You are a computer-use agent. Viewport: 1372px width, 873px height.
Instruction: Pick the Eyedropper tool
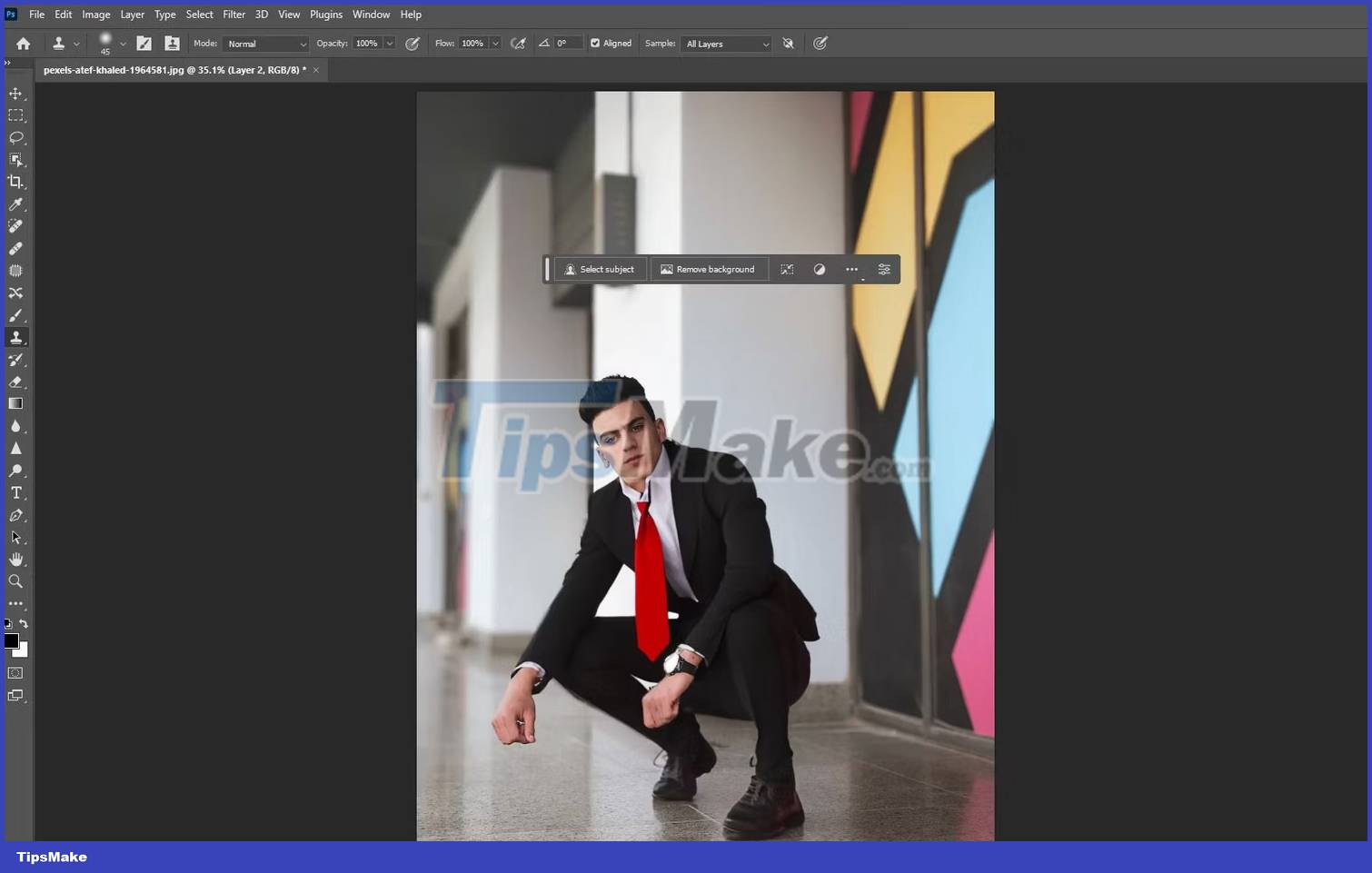[15, 203]
